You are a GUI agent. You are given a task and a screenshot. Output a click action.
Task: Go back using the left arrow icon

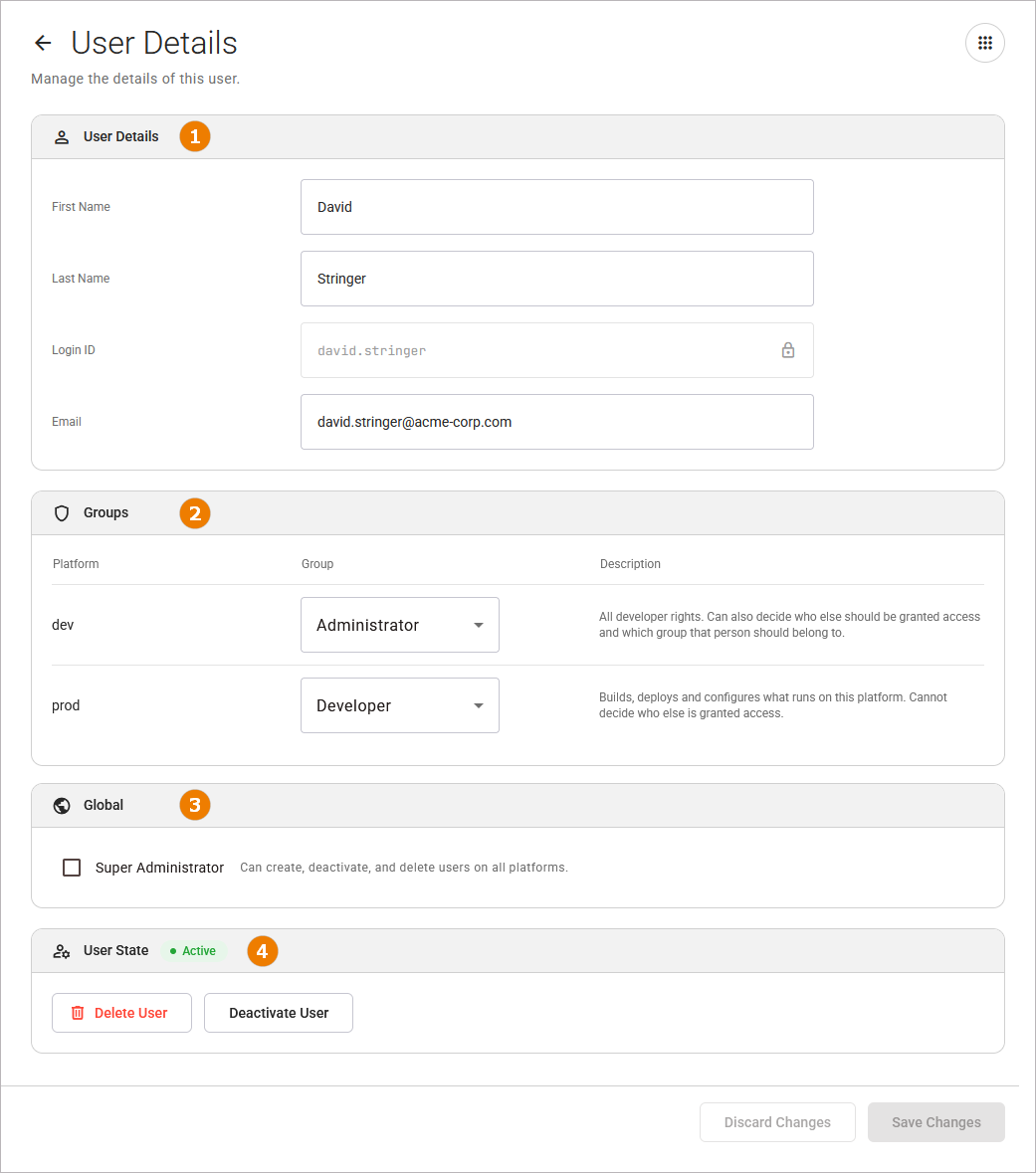point(43,44)
